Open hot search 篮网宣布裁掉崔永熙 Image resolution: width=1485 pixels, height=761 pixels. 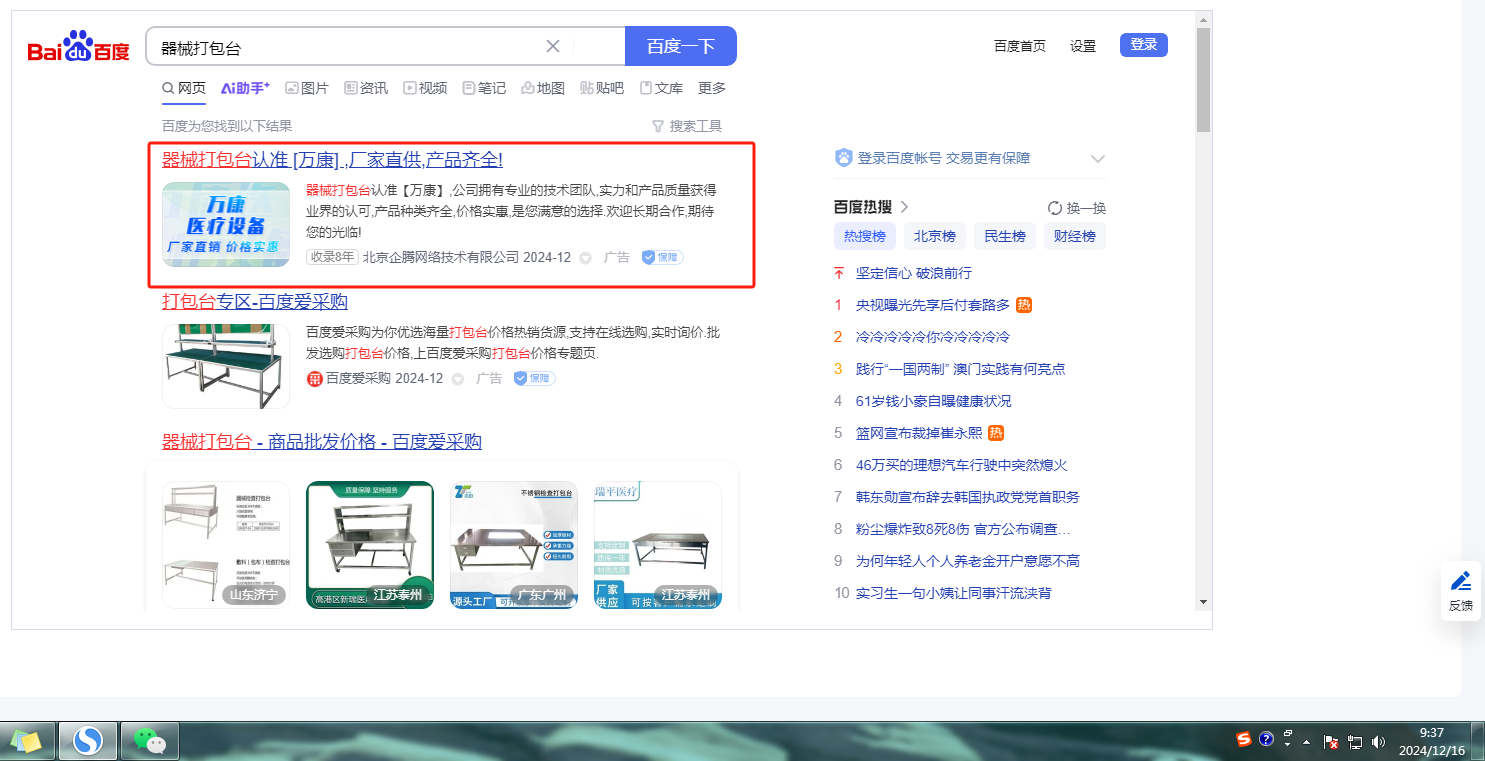tap(919, 433)
